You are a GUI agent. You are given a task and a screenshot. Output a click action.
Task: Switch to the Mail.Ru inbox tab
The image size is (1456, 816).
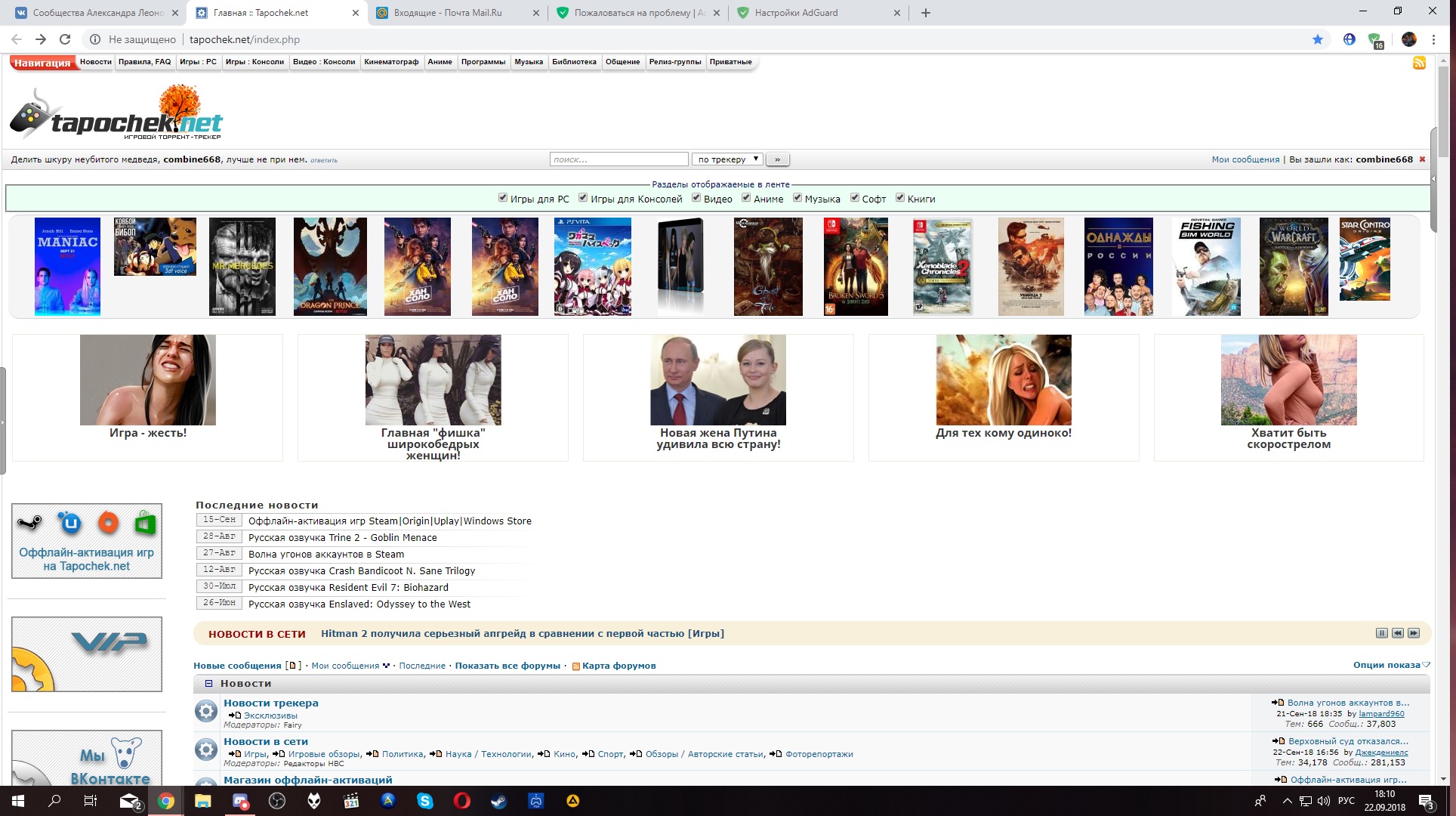pyautogui.click(x=447, y=13)
